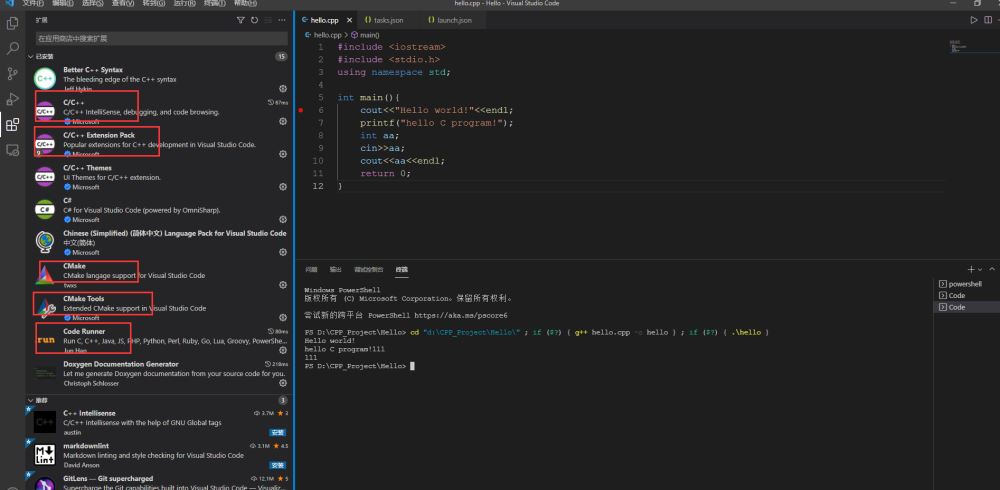Open the manage gear for CMake Tools

(x=283, y=317)
